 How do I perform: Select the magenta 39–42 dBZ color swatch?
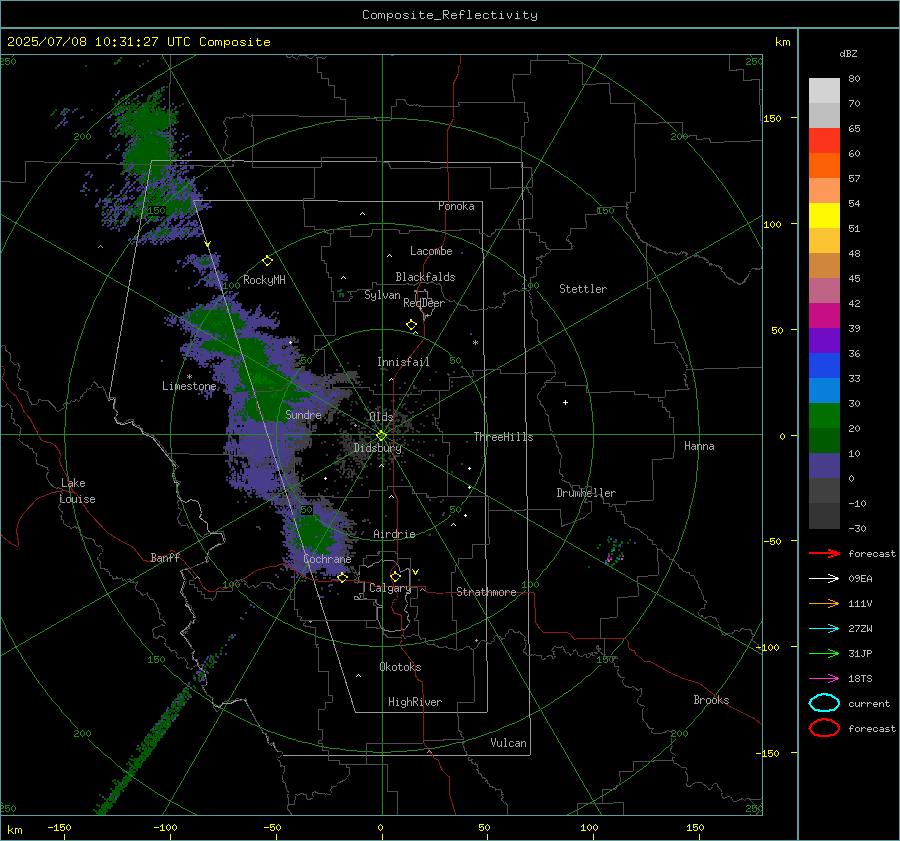(x=824, y=316)
